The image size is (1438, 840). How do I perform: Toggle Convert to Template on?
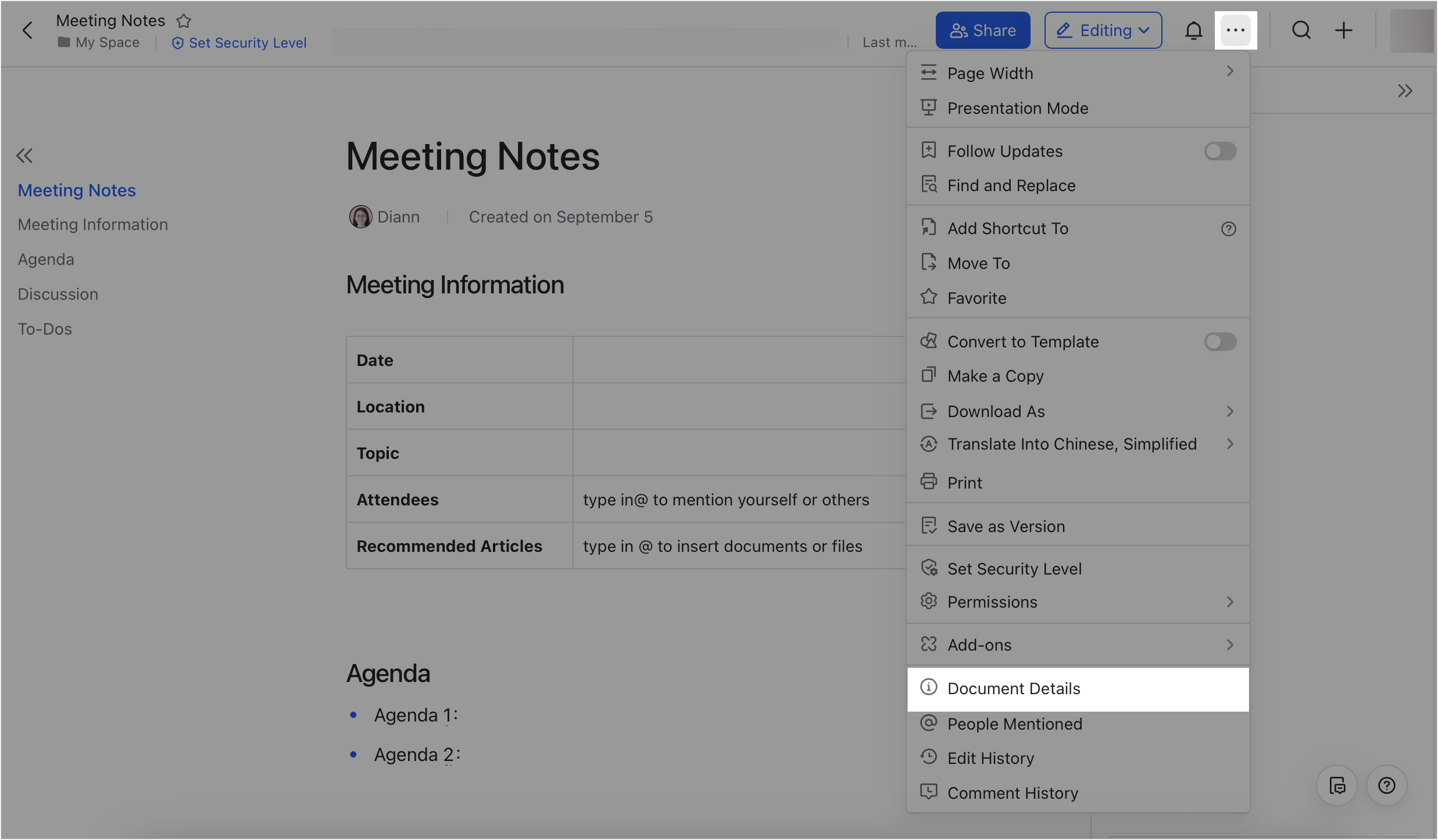coord(1220,342)
